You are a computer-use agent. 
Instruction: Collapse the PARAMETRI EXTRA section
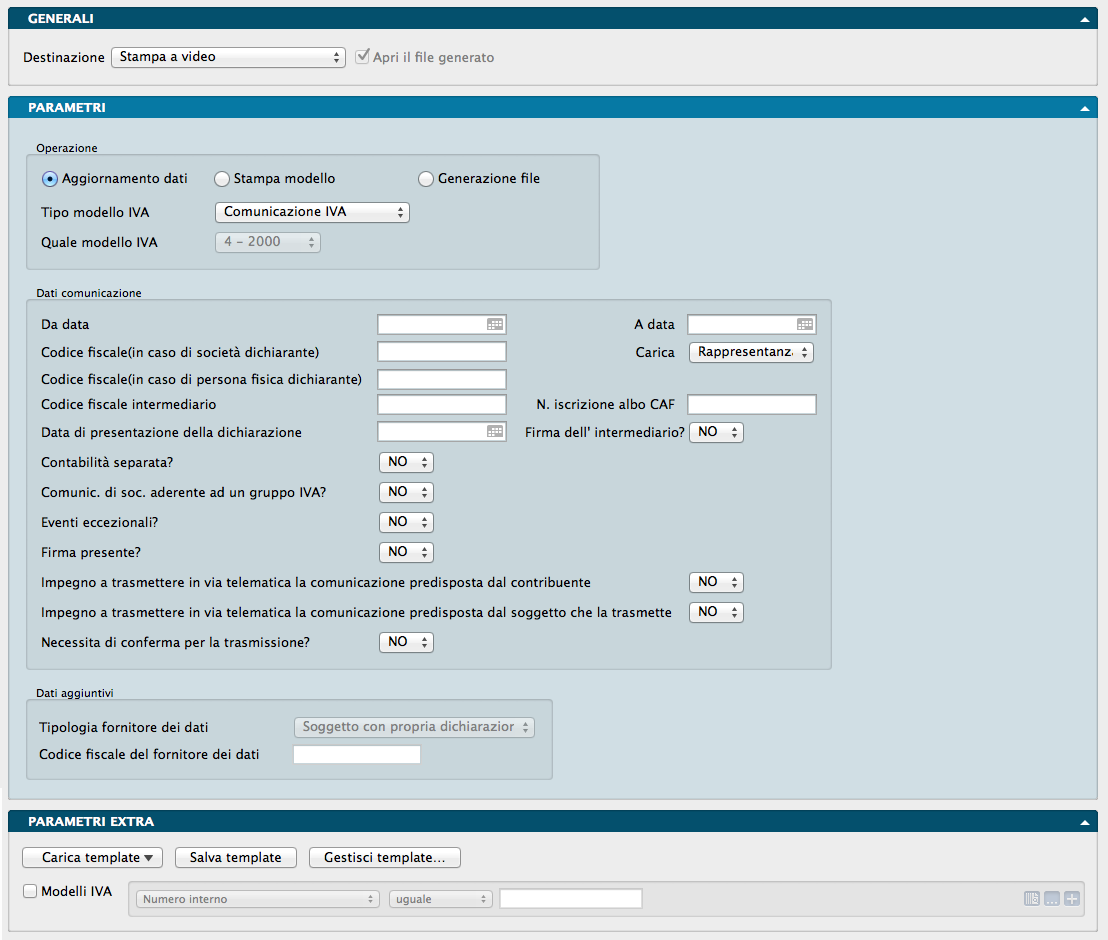[x=1084, y=822]
